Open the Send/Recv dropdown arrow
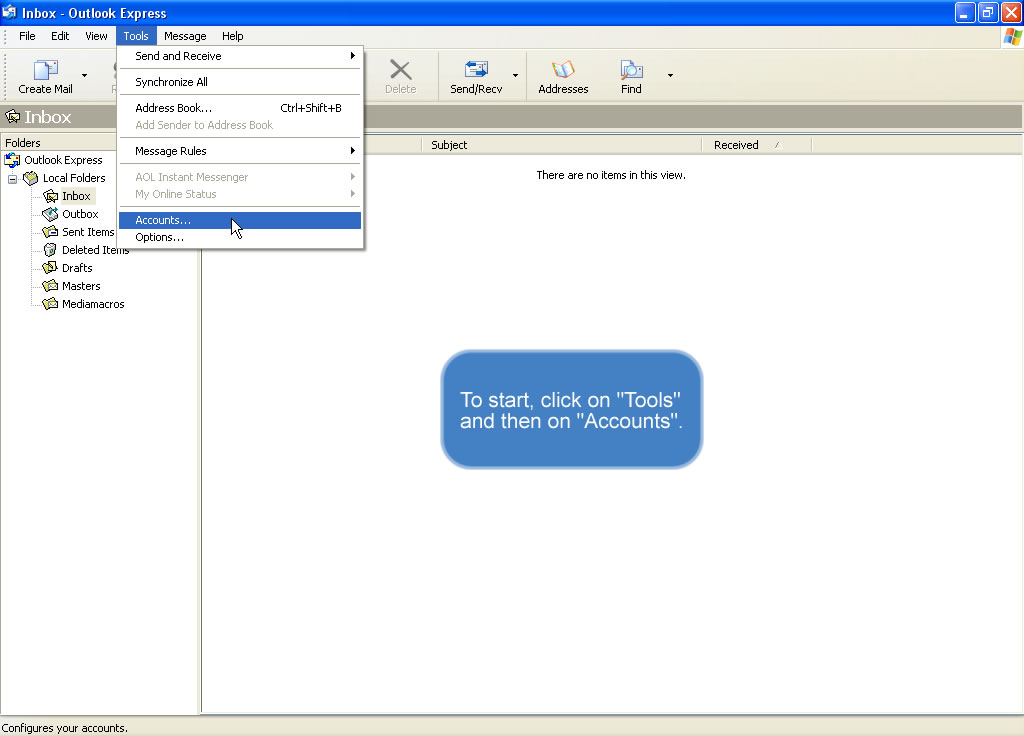 (x=516, y=75)
